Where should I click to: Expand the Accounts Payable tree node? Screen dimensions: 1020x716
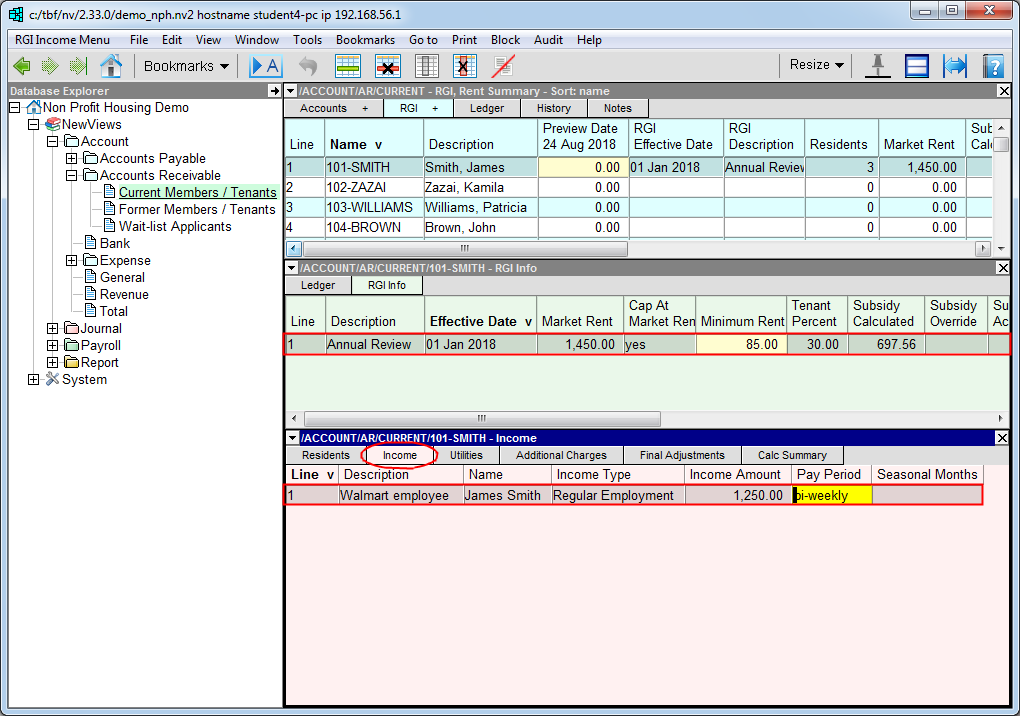coord(71,159)
